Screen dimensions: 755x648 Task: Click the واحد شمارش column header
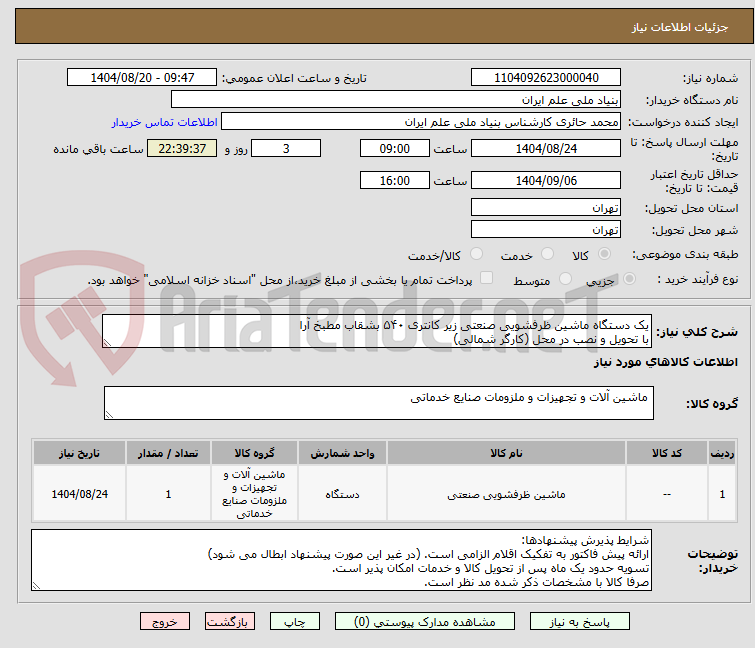coord(342,453)
